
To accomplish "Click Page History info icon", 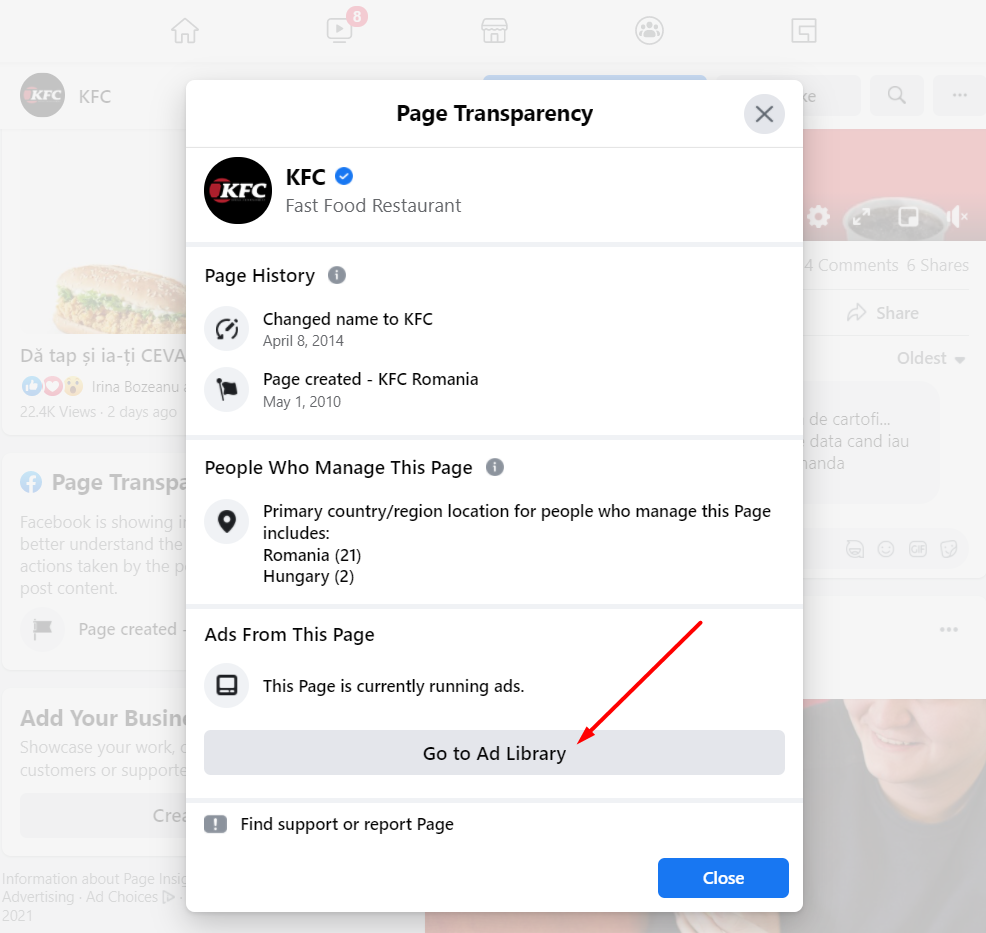I will 337,275.
